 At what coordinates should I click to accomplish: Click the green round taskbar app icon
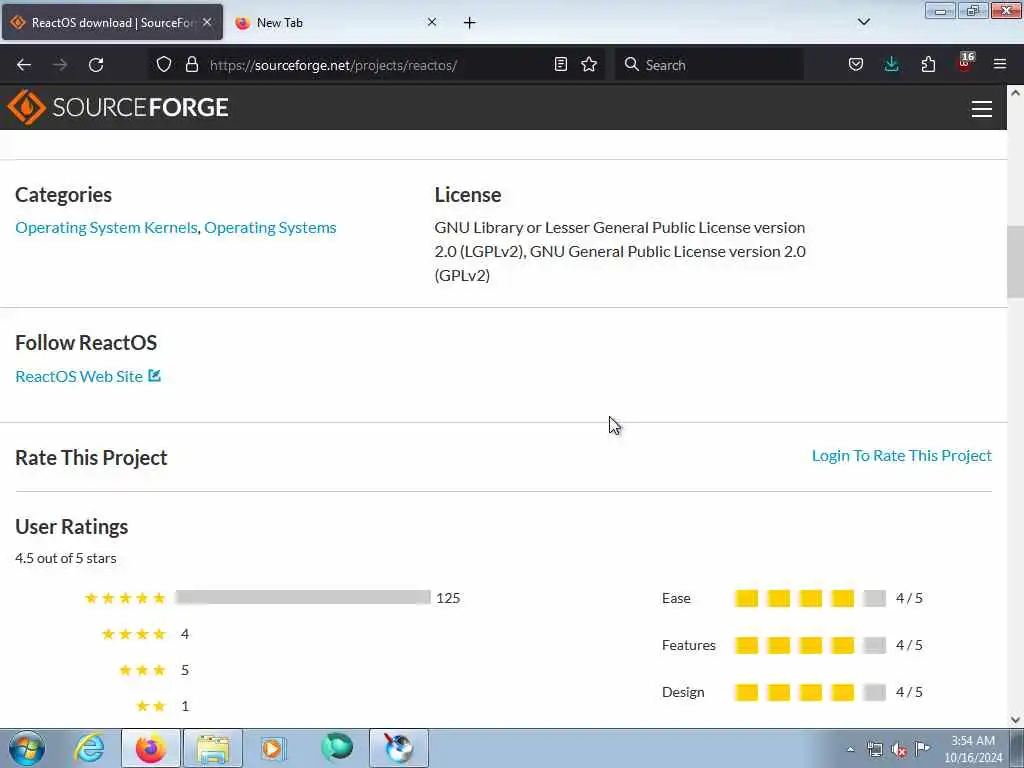point(337,748)
